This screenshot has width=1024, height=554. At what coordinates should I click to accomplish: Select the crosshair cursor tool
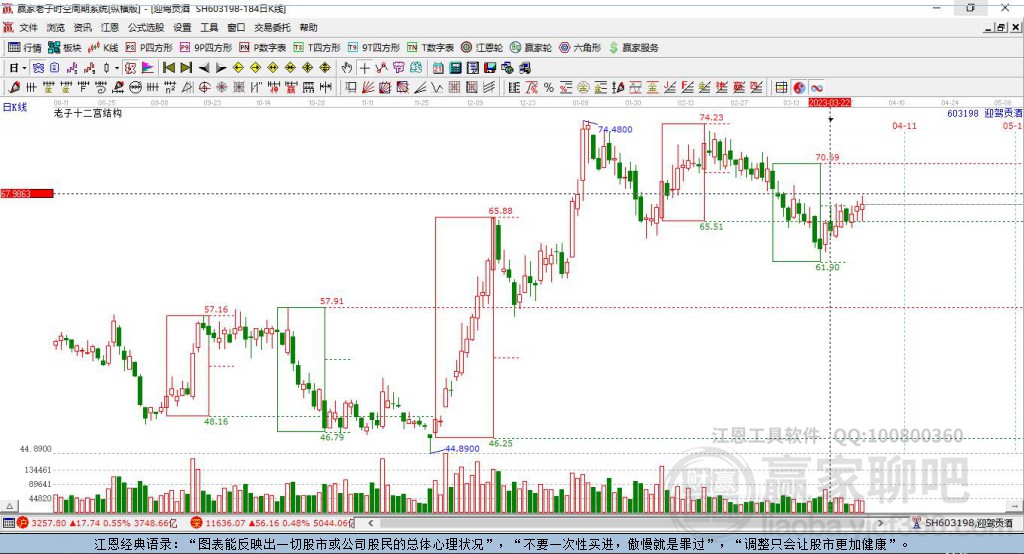pos(364,68)
